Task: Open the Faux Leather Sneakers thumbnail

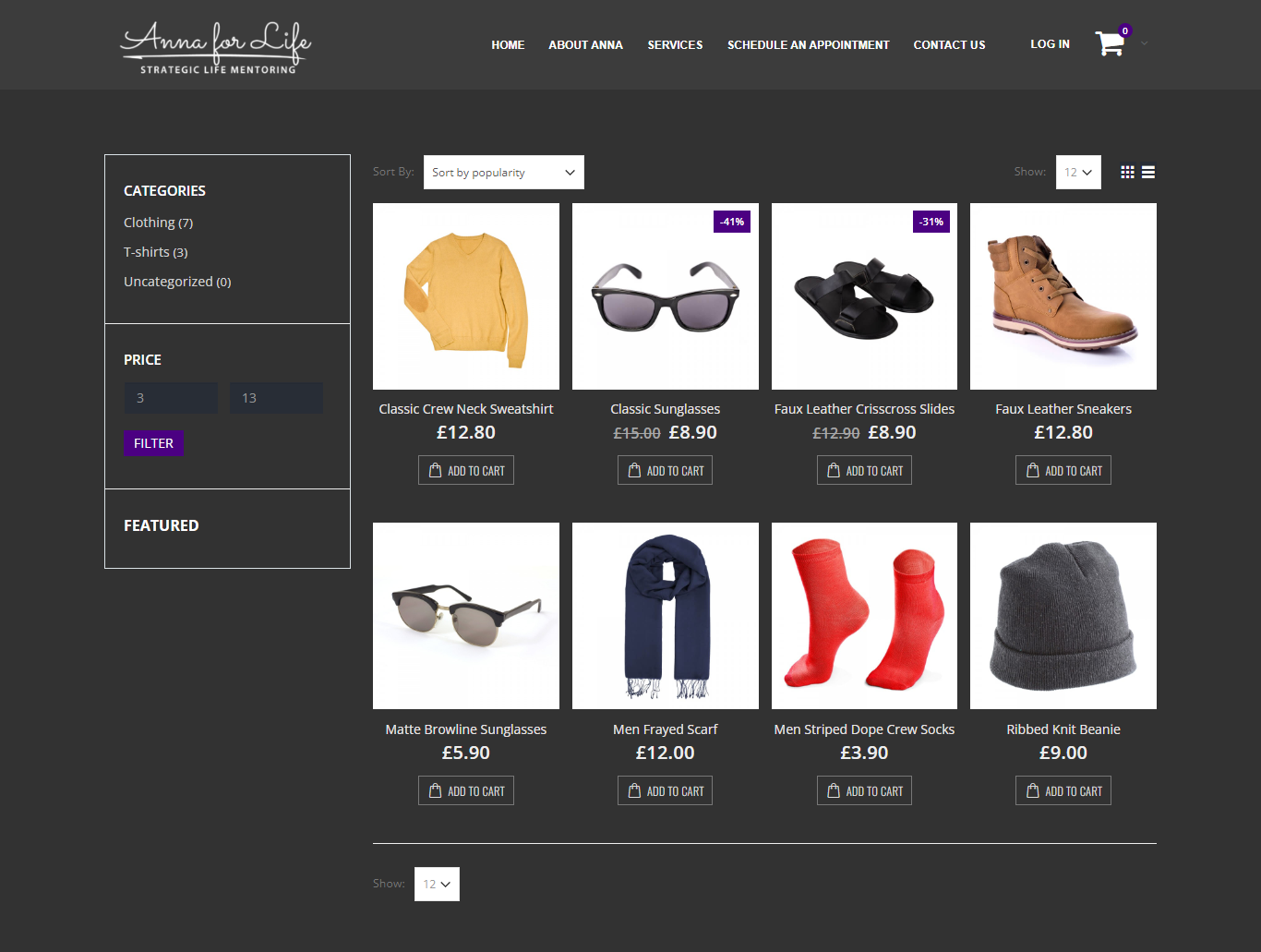Action: [1063, 296]
